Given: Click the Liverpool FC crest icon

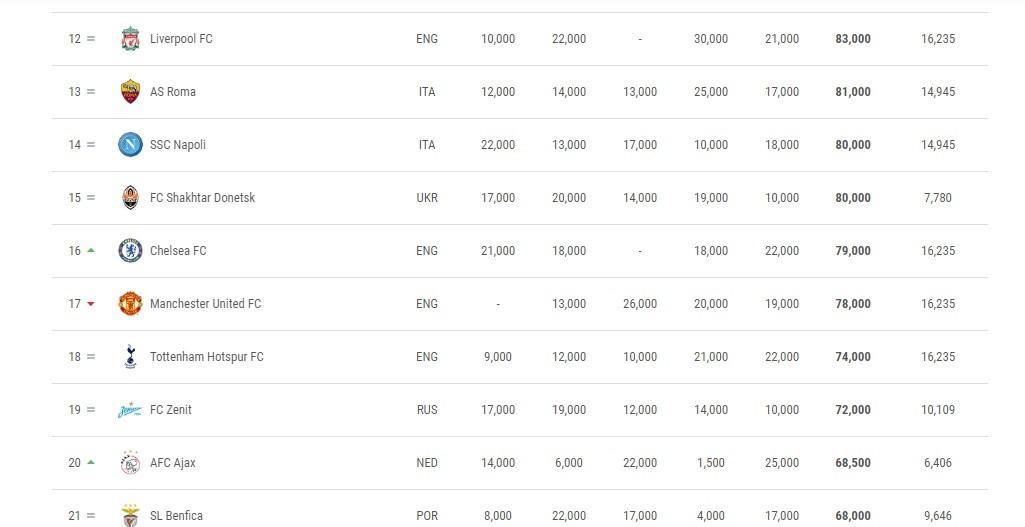Looking at the screenshot, I should pyautogui.click(x=130, y=39).
